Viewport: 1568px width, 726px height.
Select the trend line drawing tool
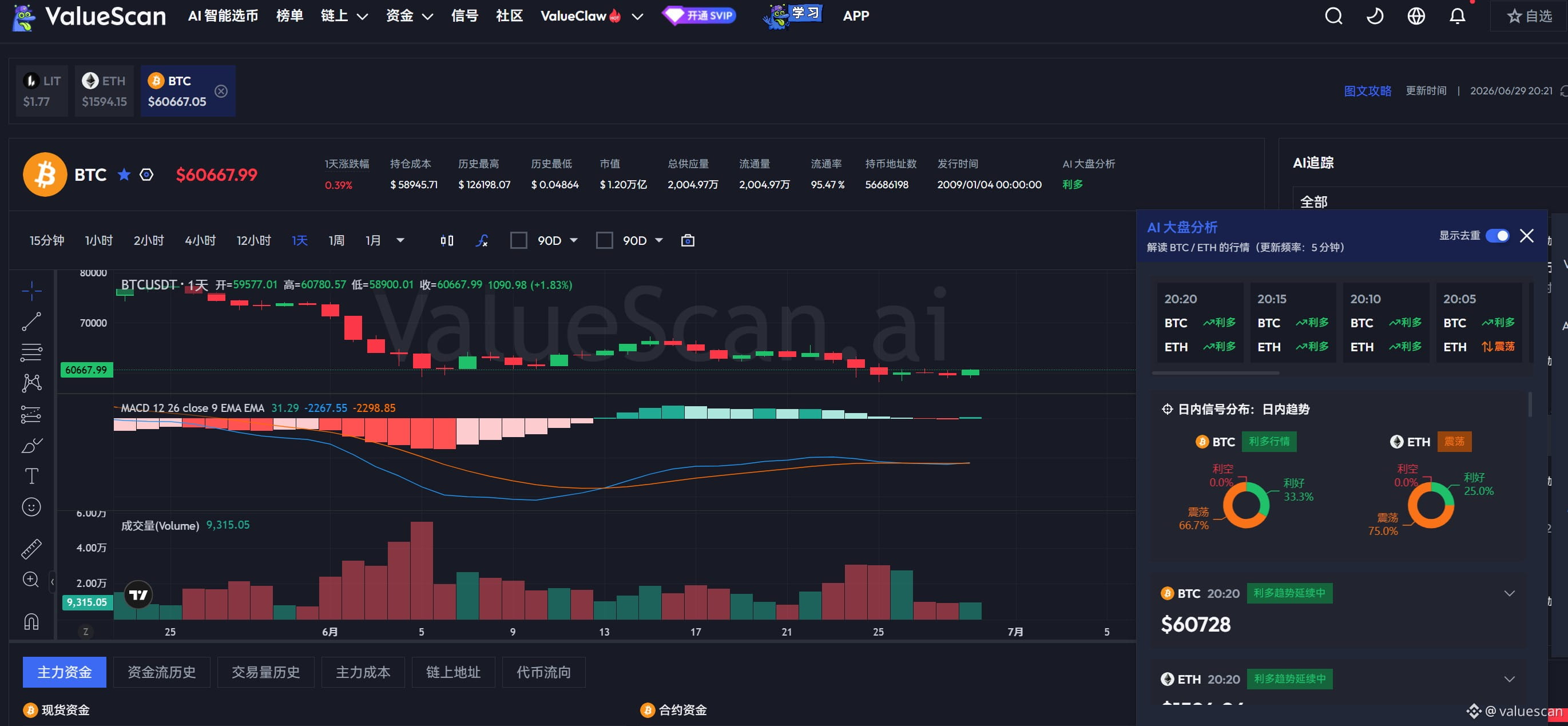point(31,322)
